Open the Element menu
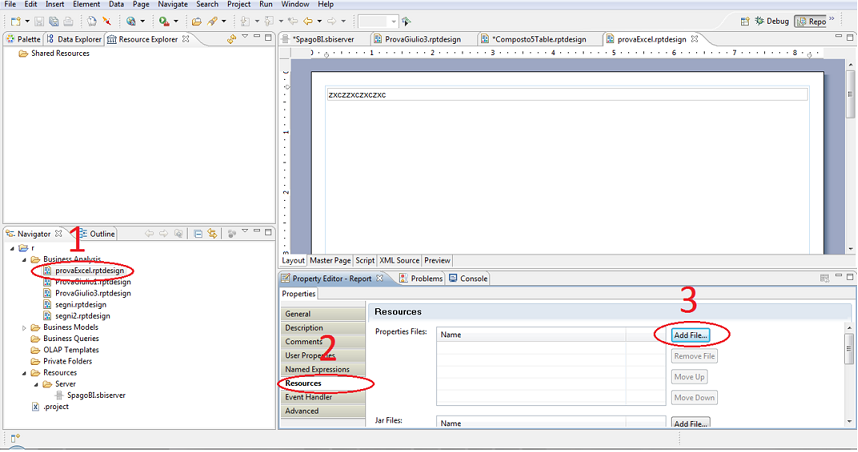Viewport: 858px width, 452px height. pos(86,4)
